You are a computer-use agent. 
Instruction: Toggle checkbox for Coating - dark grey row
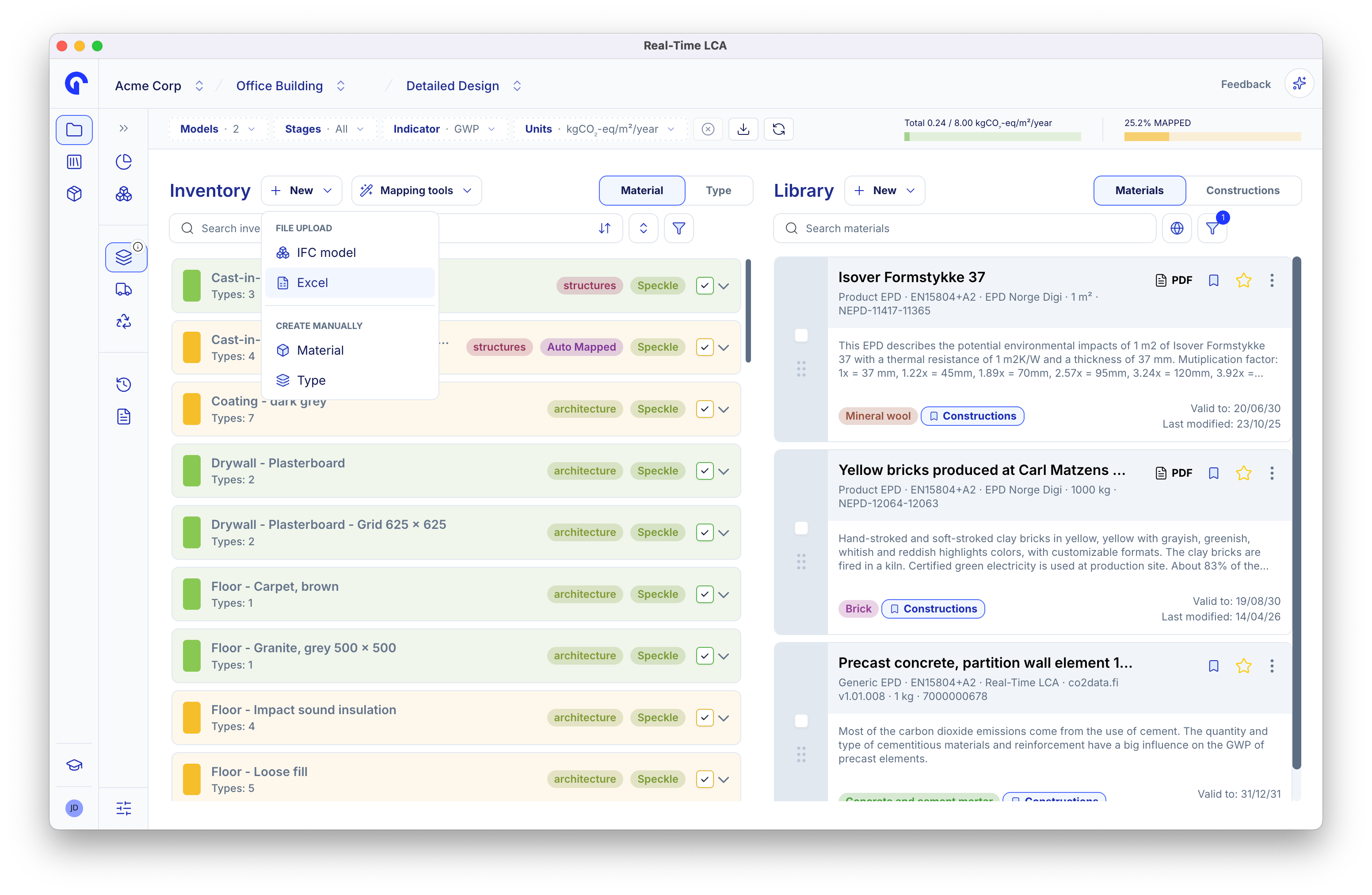click(x=705, y=409)
